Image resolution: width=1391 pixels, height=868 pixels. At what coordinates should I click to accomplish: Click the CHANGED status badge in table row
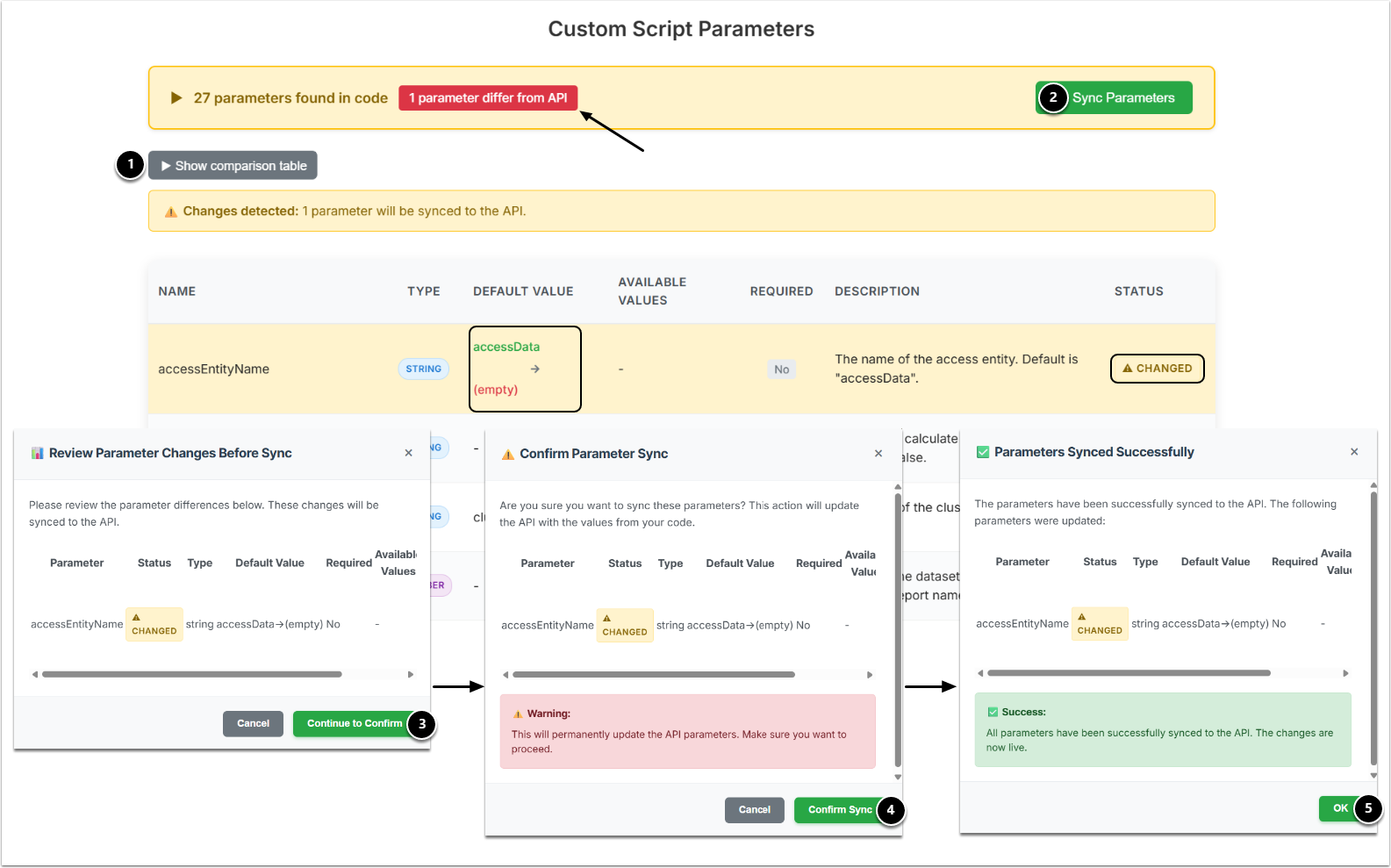click(x=1157, y=369)
